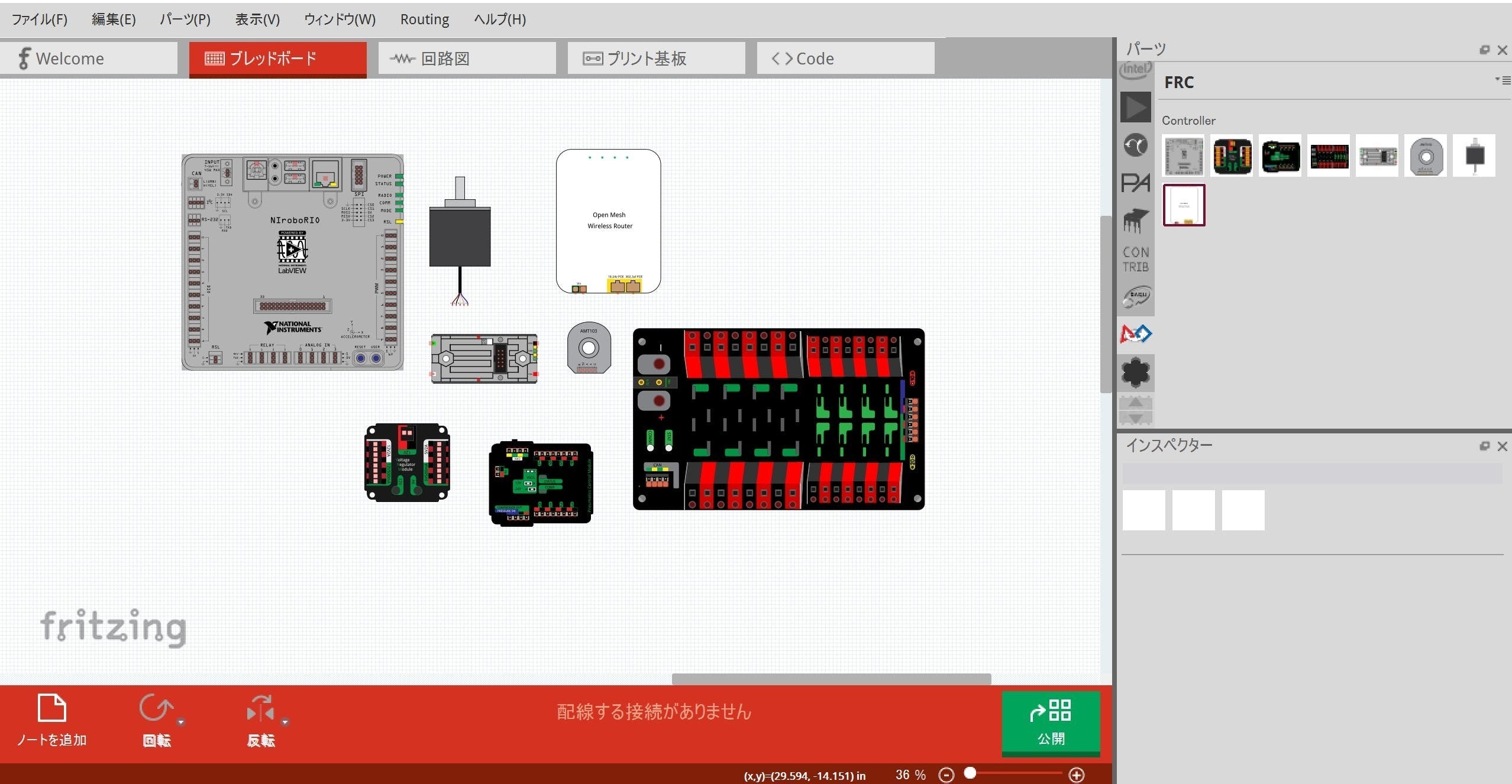
Task: Open the Routing menu
Action: coord(424,19)
